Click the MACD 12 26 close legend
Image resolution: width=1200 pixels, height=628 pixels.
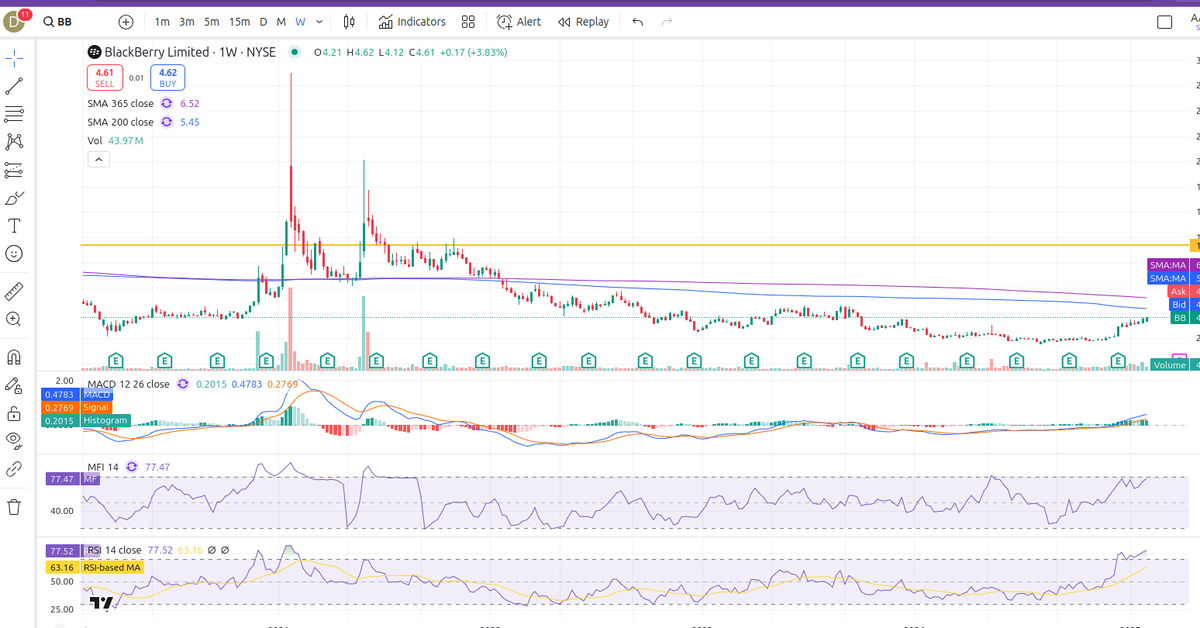click(129, 383)
